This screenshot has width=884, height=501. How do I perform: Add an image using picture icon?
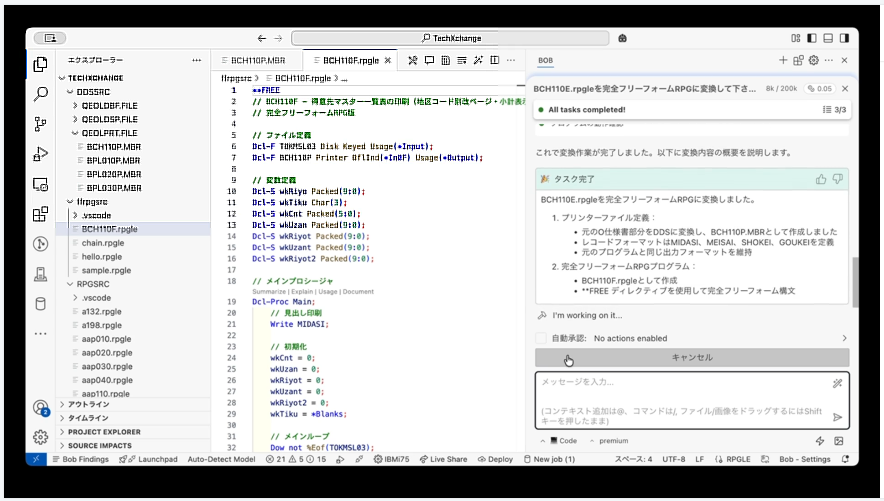point(839,441)
